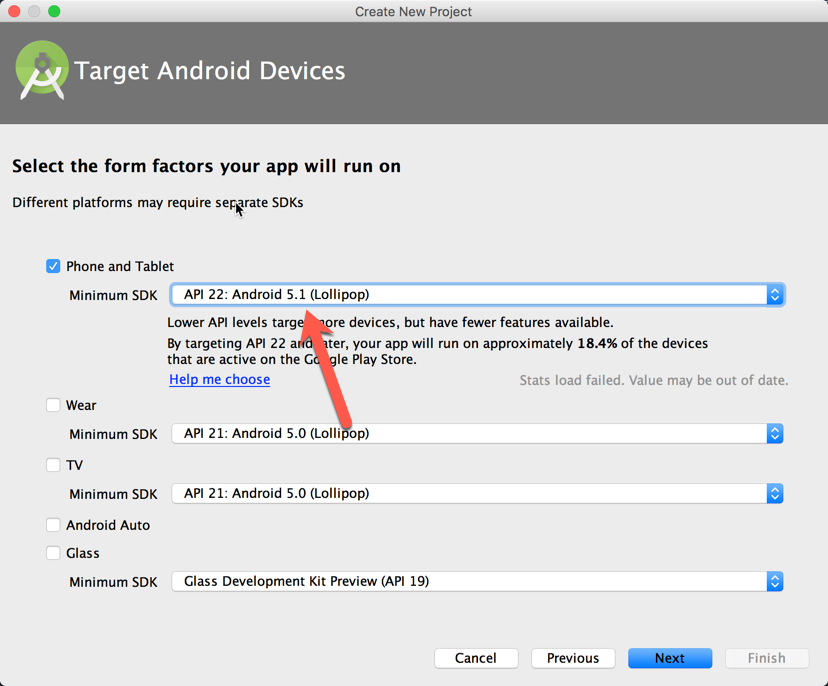Click the 18.4% devices statistic text

[597, 343]
